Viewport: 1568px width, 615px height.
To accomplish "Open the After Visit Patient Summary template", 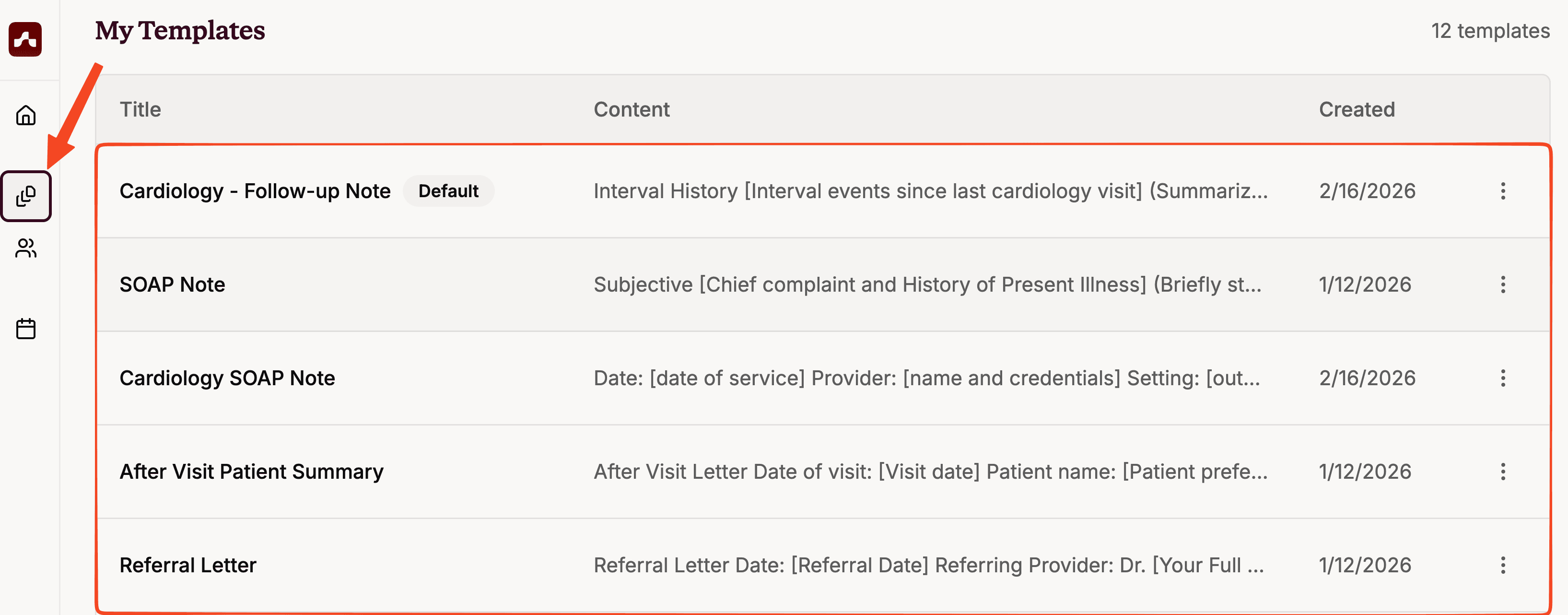I will coord(251,472).
